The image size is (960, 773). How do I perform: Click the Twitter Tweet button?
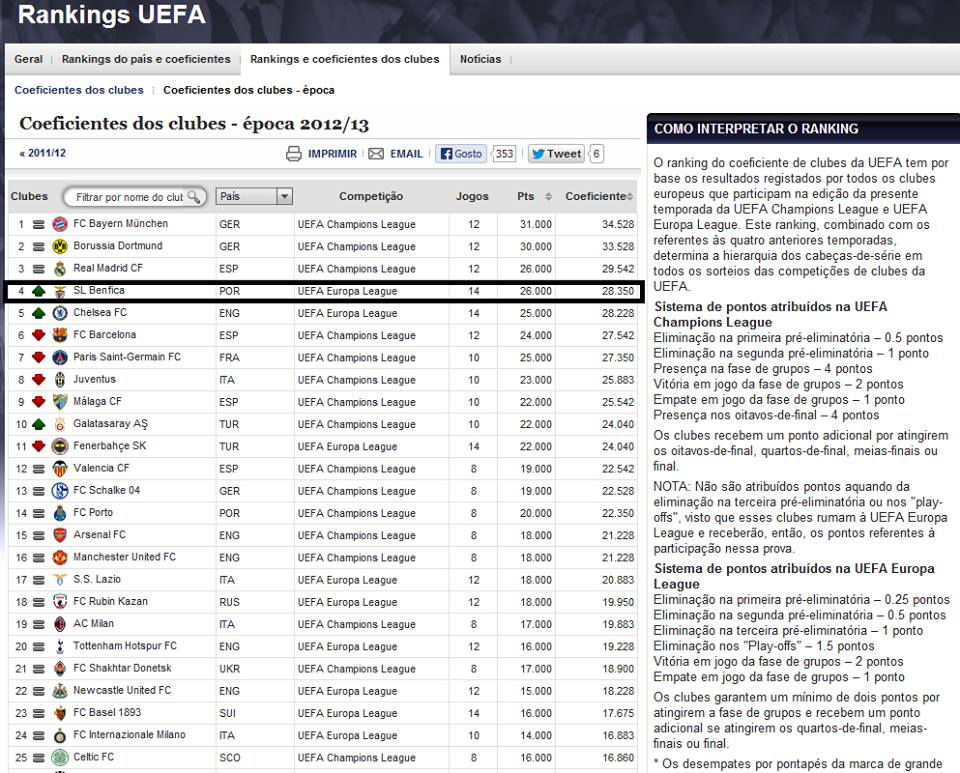tap(556, 154)
